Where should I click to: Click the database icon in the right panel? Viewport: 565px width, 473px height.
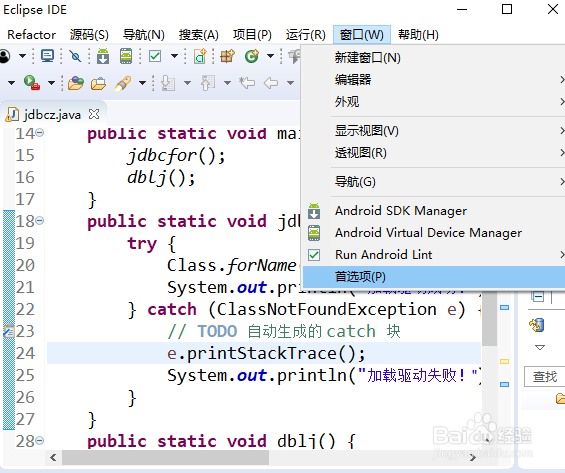tap(537, 325)
